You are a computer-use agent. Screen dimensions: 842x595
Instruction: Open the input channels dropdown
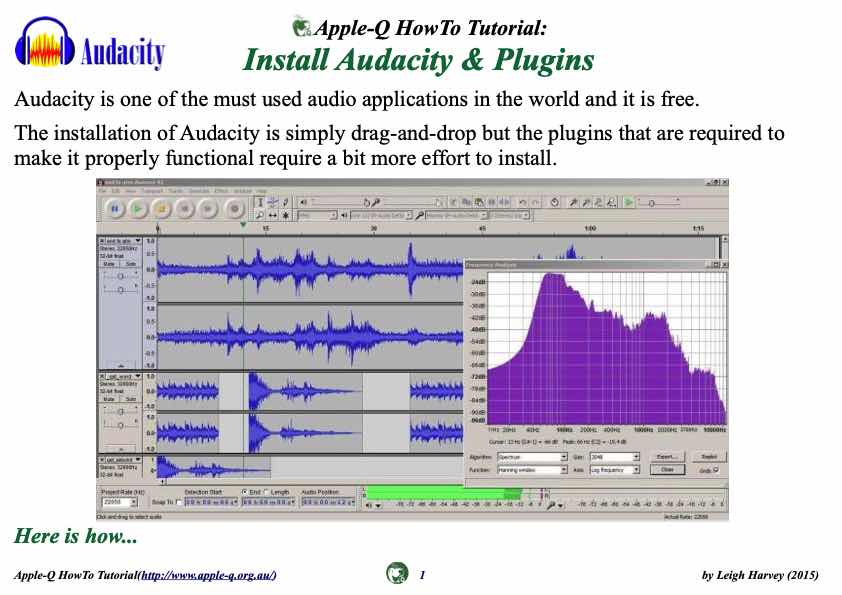[509, 215]
